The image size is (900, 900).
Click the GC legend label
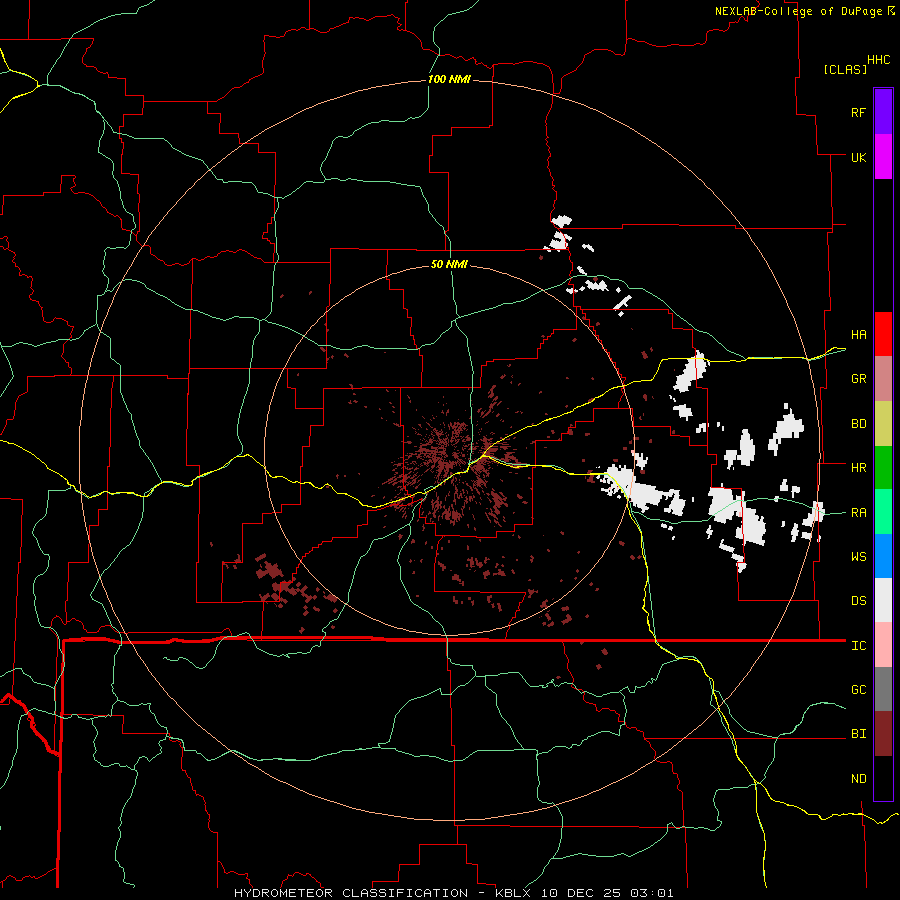858,690
